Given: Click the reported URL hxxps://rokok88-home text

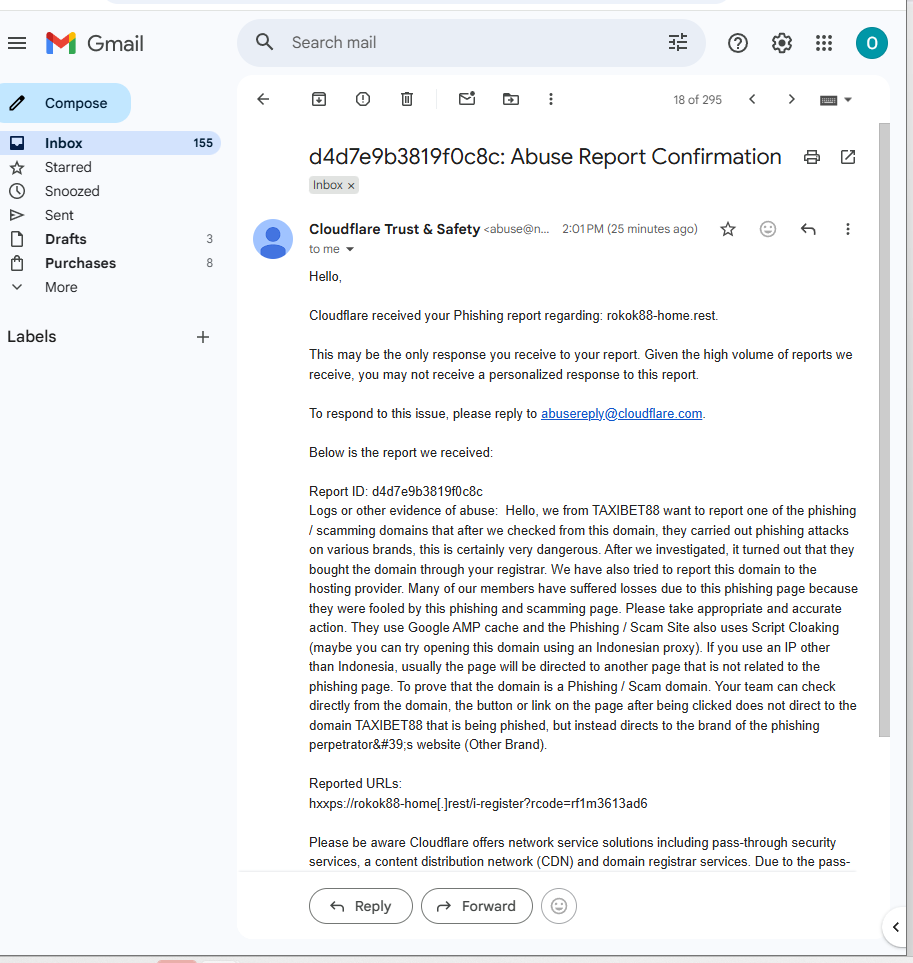Looking at the screenshot, I should click(x=478, y=803).
